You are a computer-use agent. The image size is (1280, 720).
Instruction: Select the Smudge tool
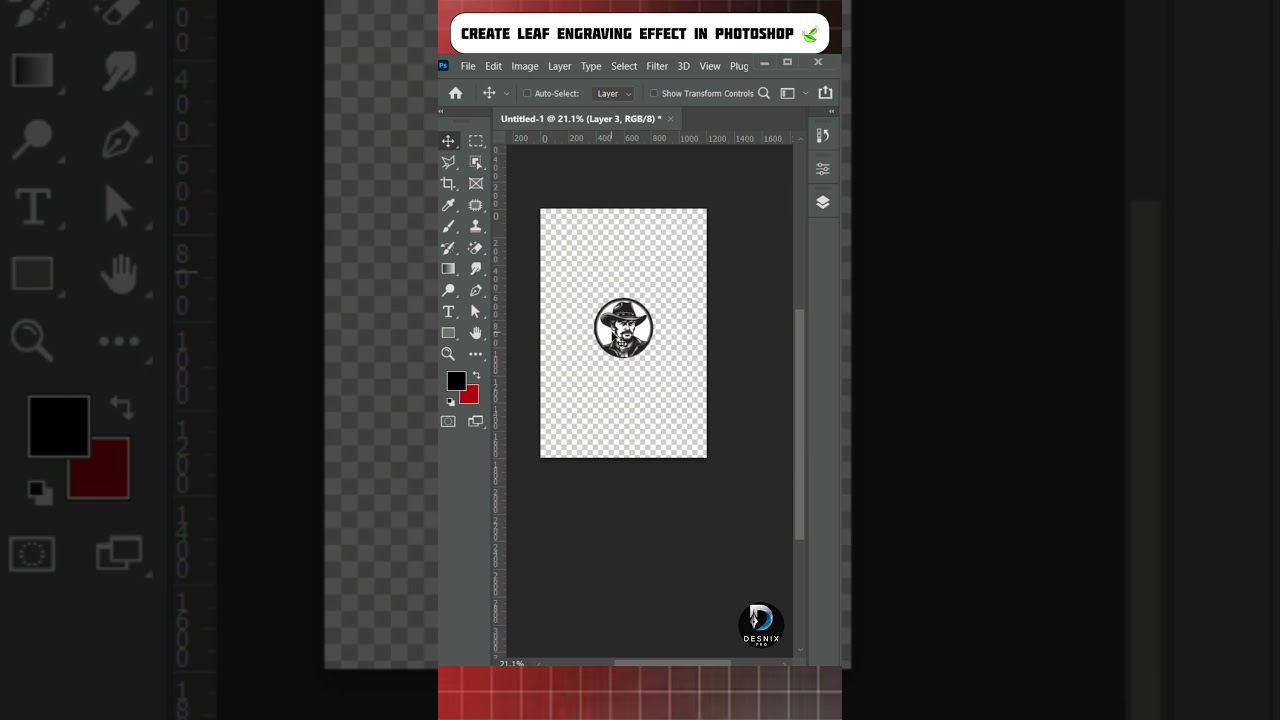coord(476,269)
